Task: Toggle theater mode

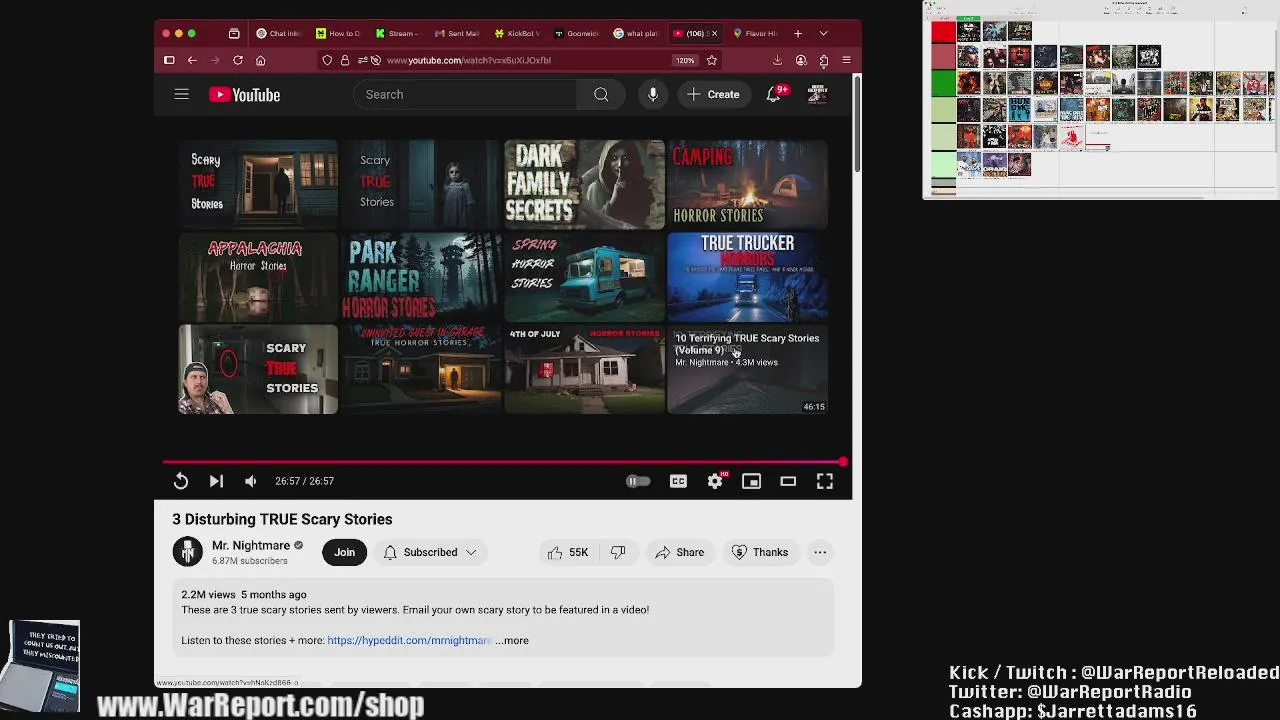Action: point(788,481)
